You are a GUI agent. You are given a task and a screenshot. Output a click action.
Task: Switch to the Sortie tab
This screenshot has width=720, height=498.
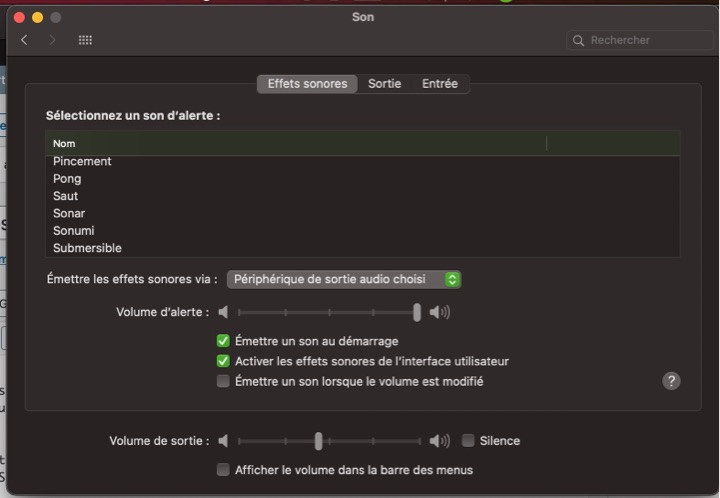384,84
